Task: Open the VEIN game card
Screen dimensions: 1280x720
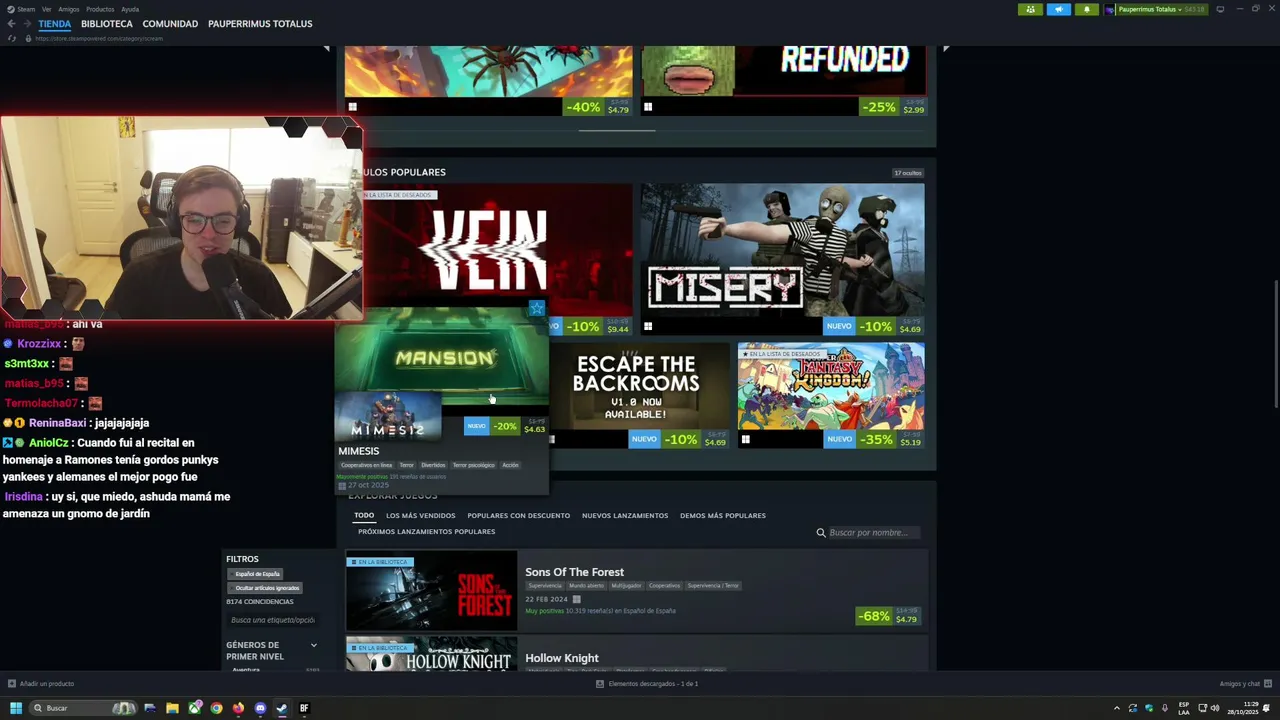Action: click(498, 249)
